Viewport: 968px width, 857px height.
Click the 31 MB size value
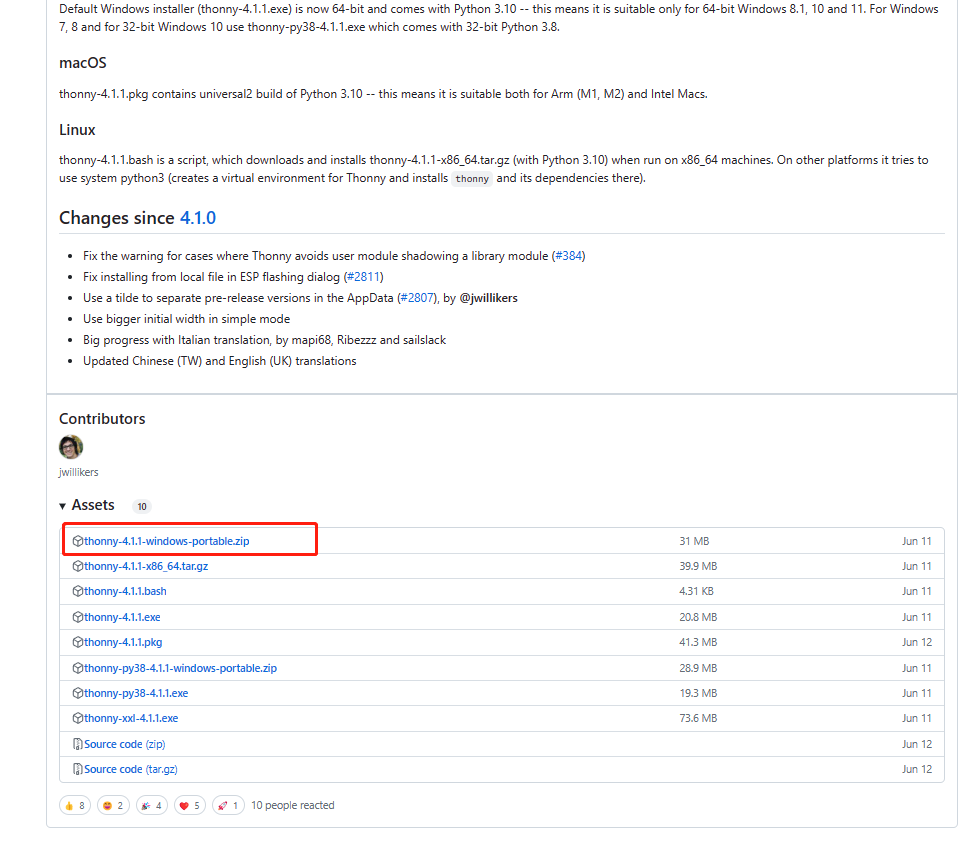[695, 541]
